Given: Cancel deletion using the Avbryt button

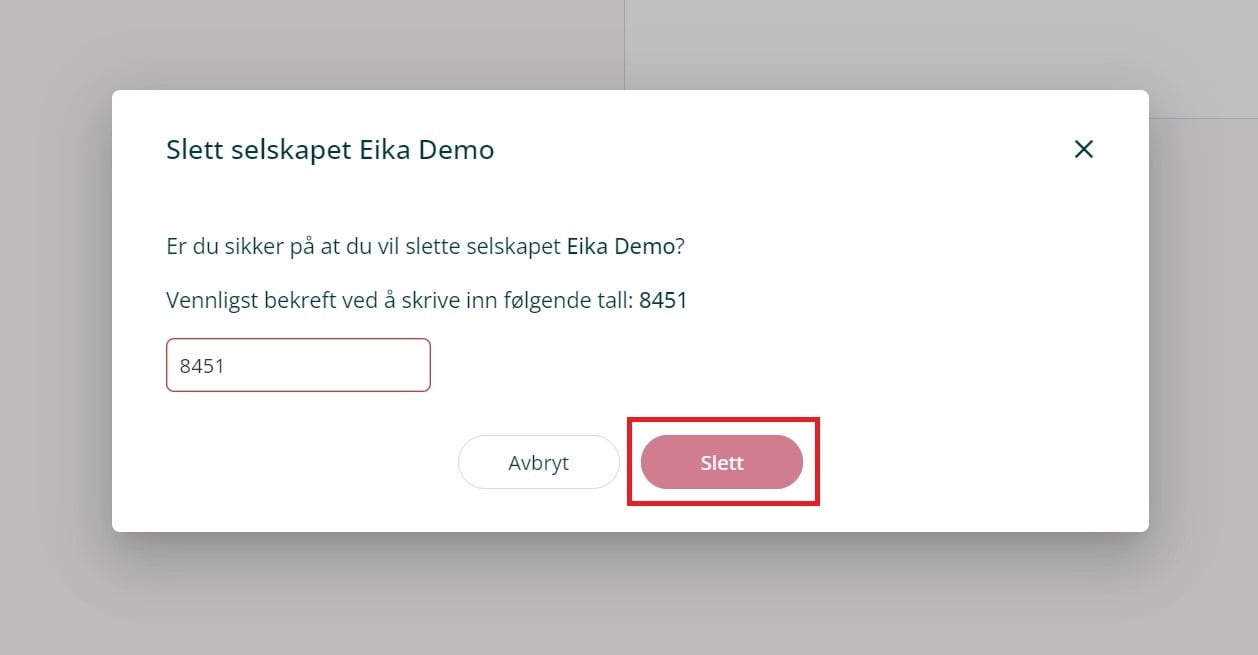Looking at the screenshot, I should [x=538, y=463].
